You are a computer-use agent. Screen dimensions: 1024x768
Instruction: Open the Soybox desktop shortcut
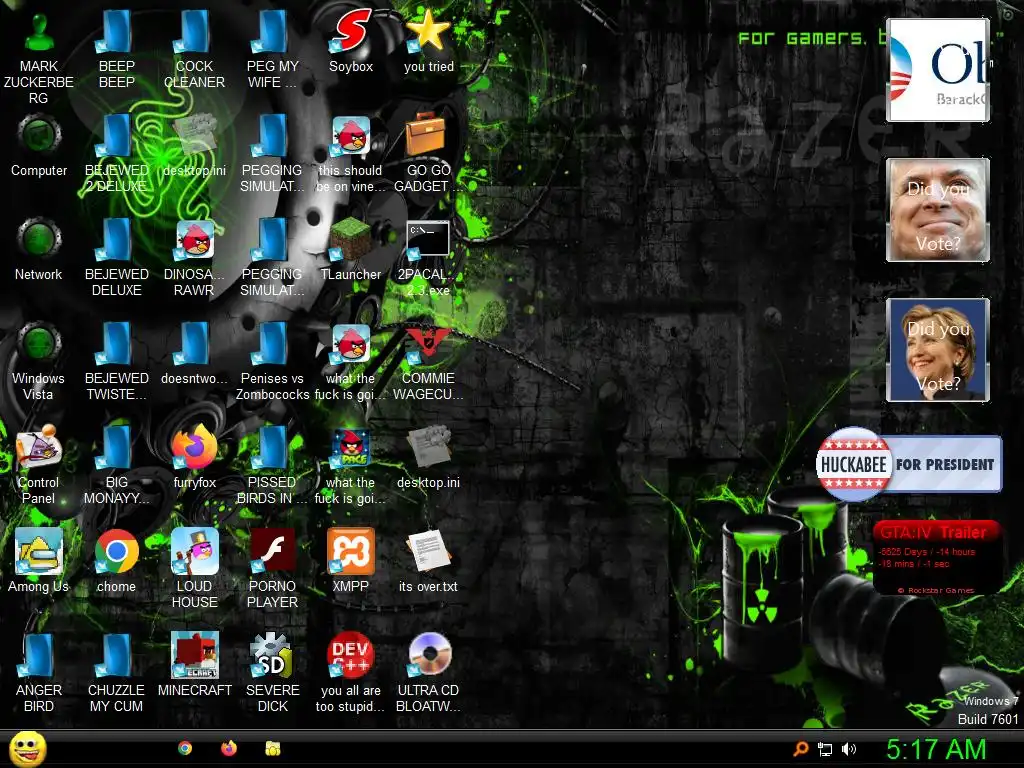coord(351,33)
